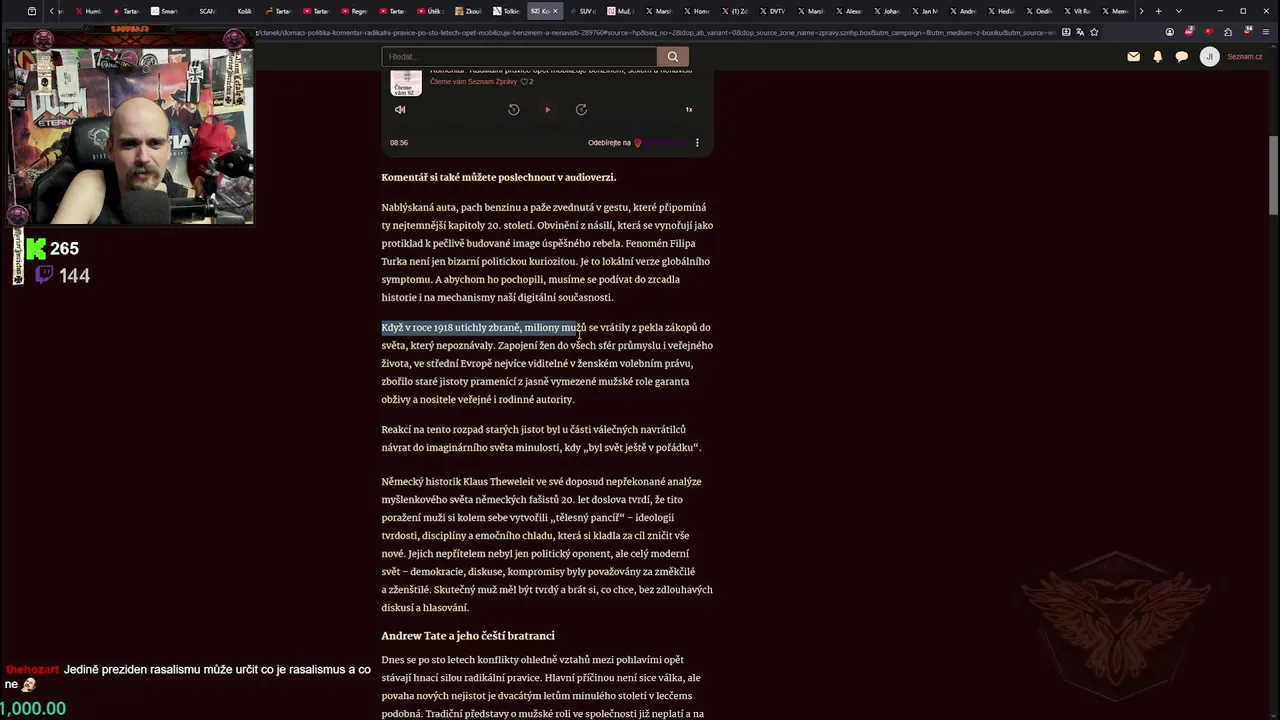
Task: Close the active SZ Kom tab
Action: coord(556,11)
